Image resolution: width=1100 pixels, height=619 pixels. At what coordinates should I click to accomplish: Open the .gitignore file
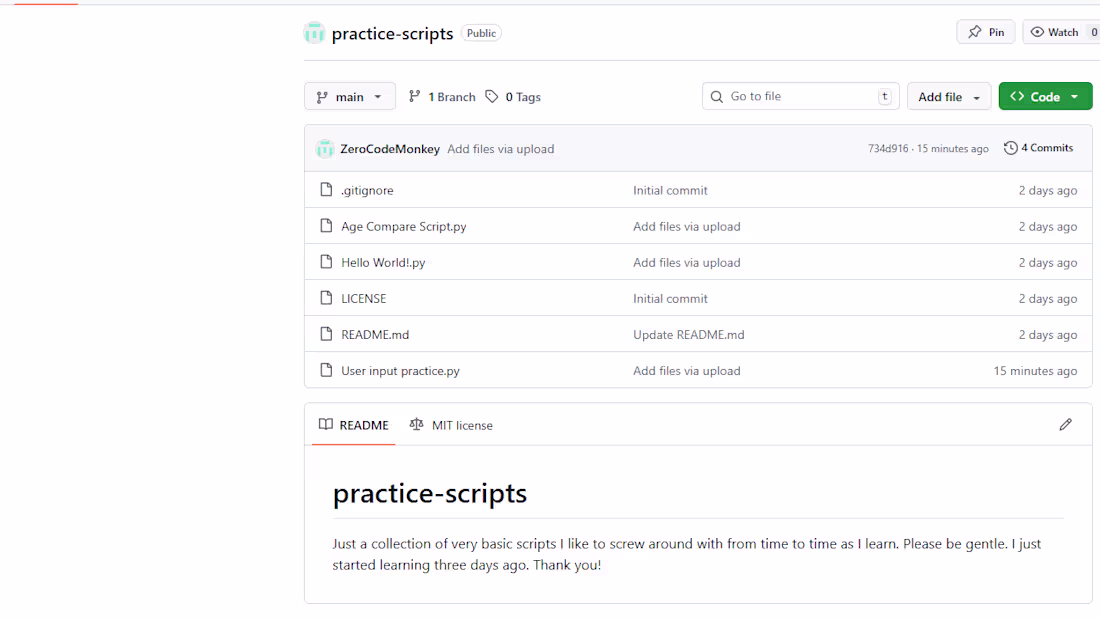click(x=367, y=190)
